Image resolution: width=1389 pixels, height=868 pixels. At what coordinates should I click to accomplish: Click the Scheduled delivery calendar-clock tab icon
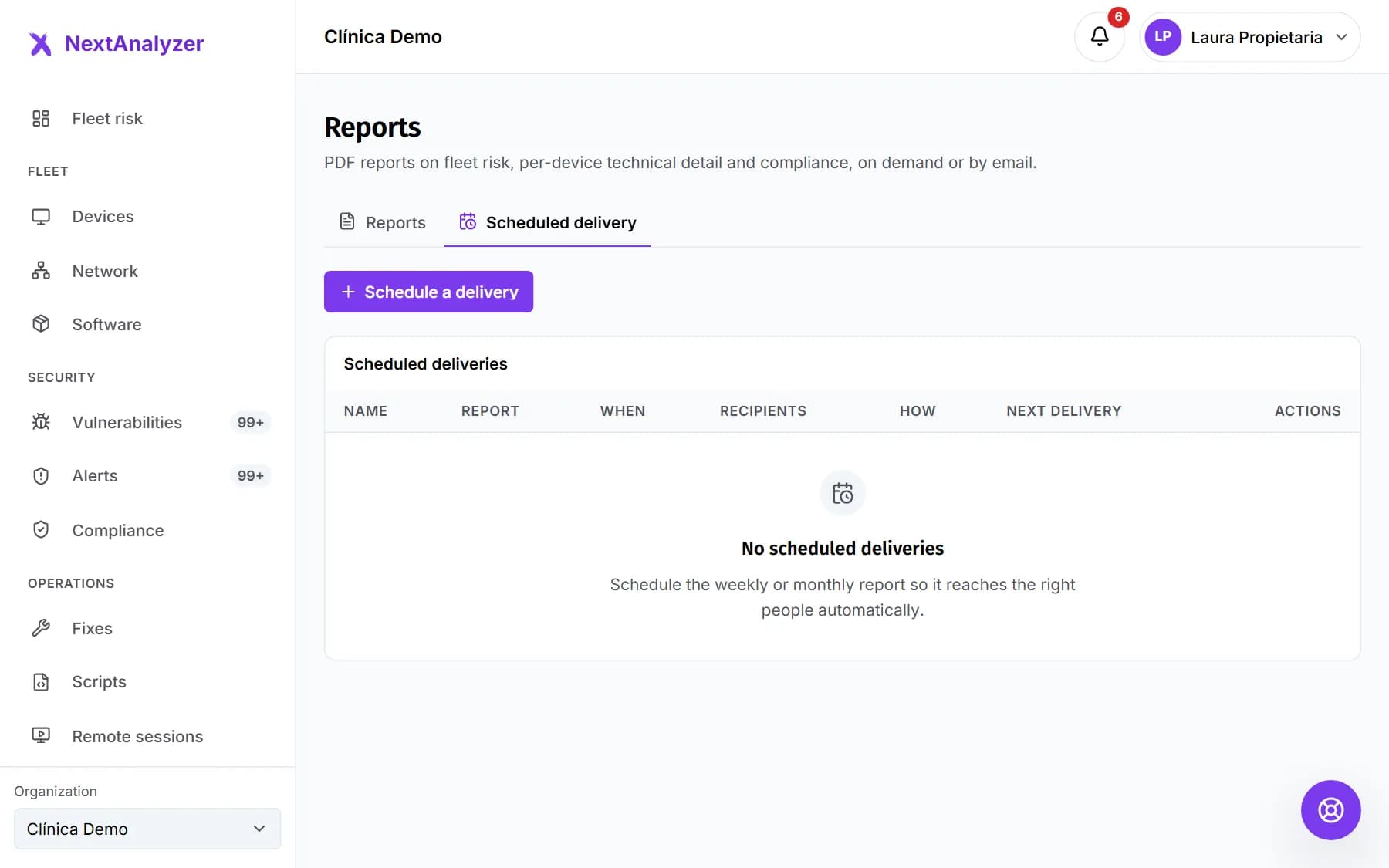coord(468,222)
